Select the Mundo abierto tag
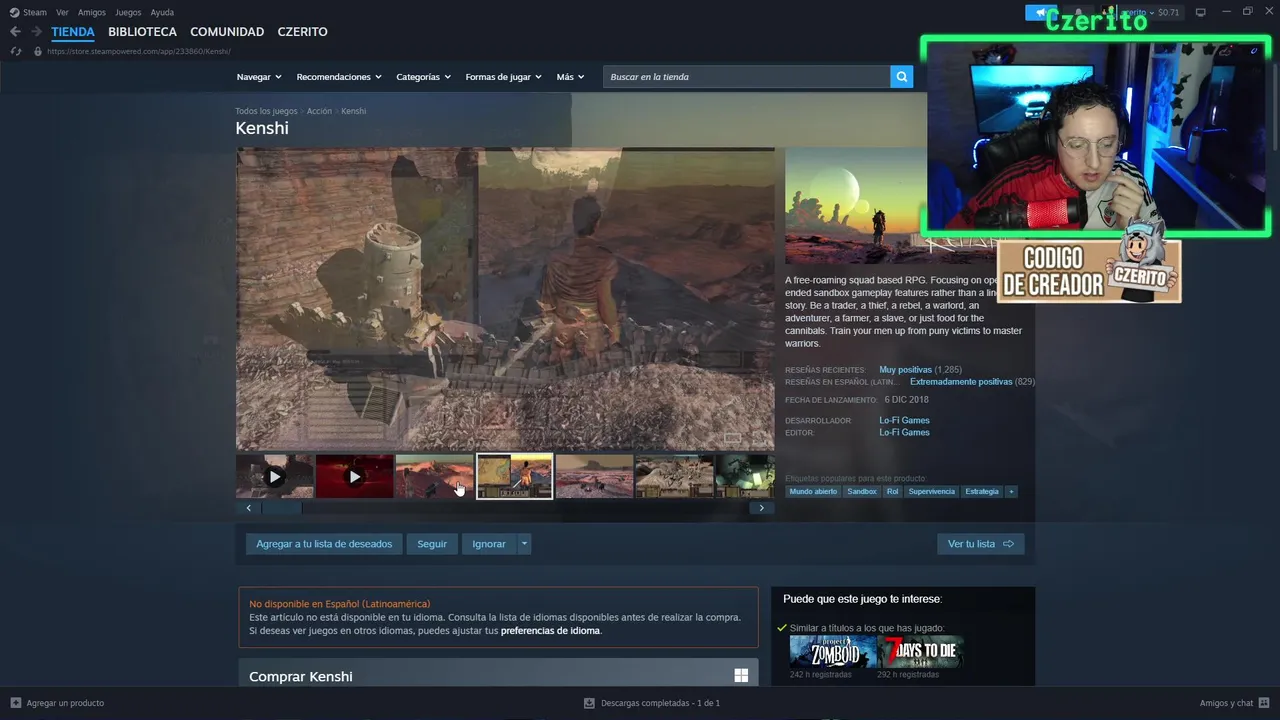1280x720 pixels. (x=813, y=492)
